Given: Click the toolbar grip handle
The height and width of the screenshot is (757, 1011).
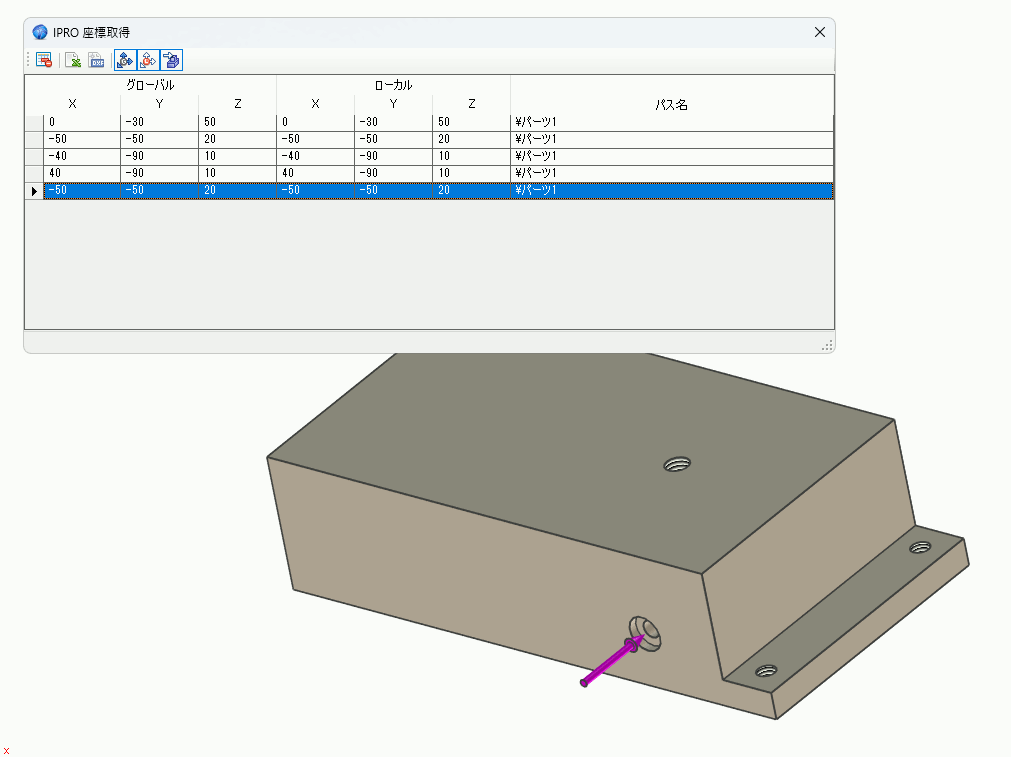Looking at the screenshot, I should [x=29, y=60].
